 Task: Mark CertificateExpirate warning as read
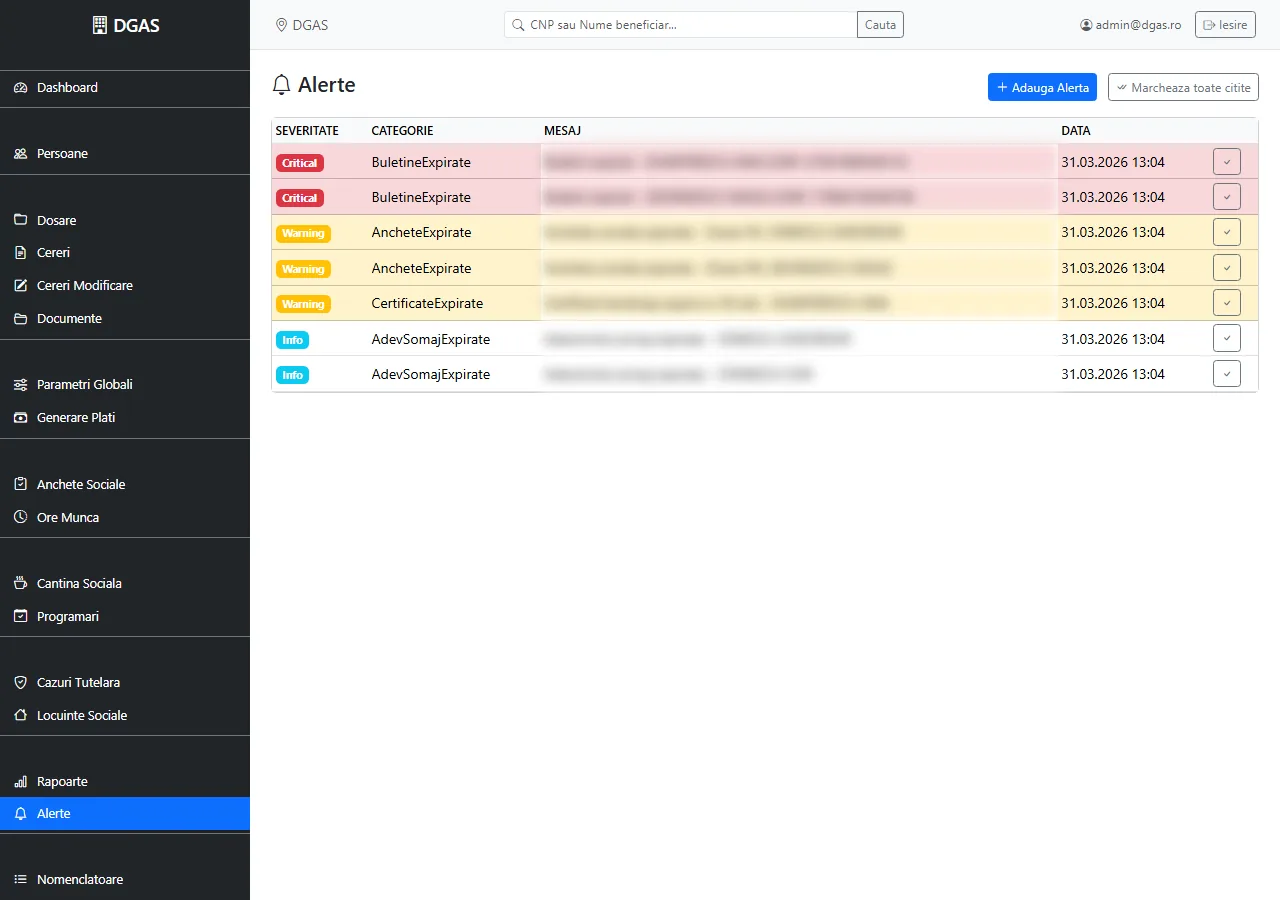[1227, 303]
